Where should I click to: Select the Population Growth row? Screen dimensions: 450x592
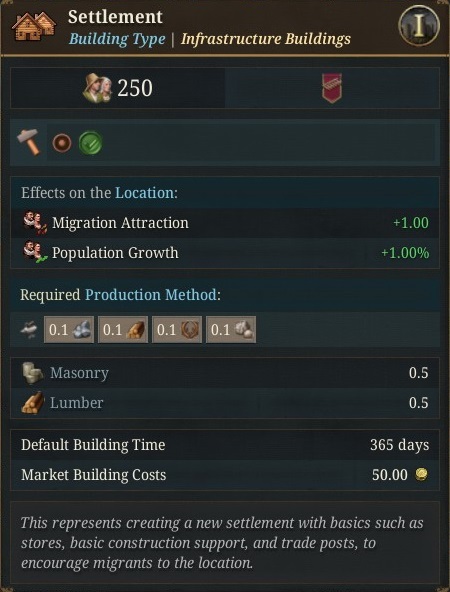tap(225, 253)
